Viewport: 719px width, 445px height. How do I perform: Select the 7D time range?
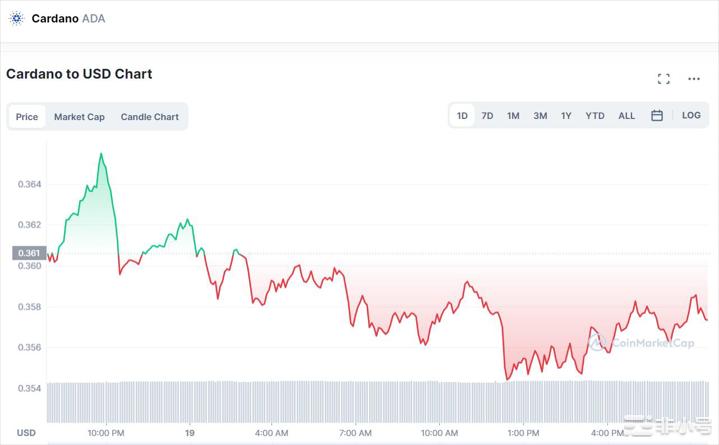[487, 116]
